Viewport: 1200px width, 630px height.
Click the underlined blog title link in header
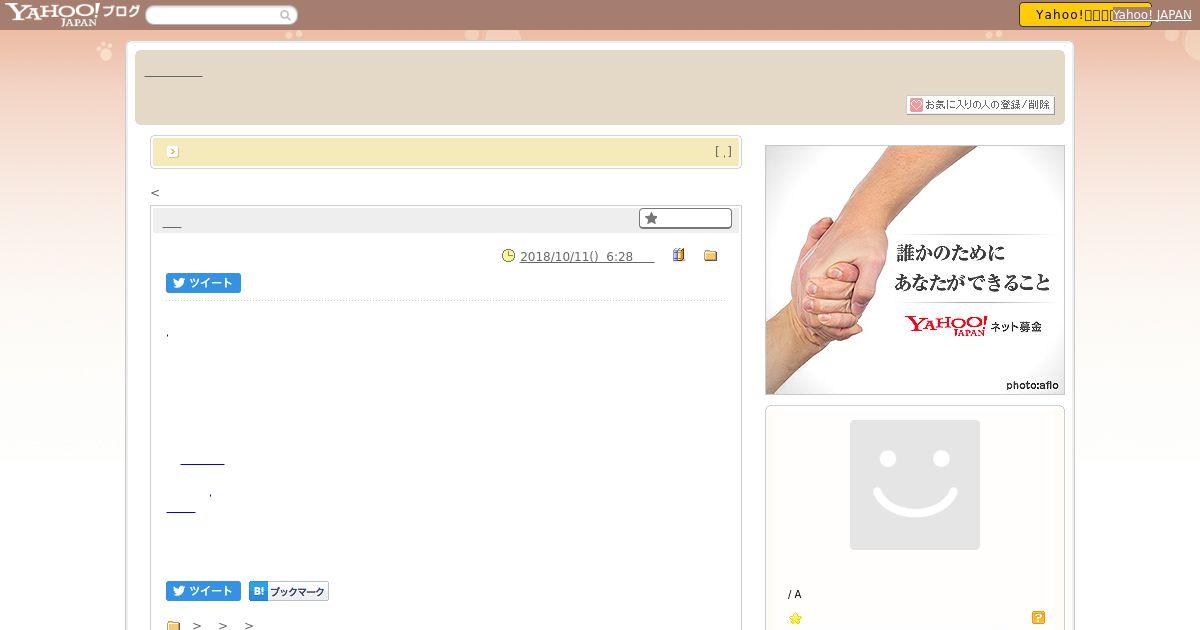tap(173, 72)
